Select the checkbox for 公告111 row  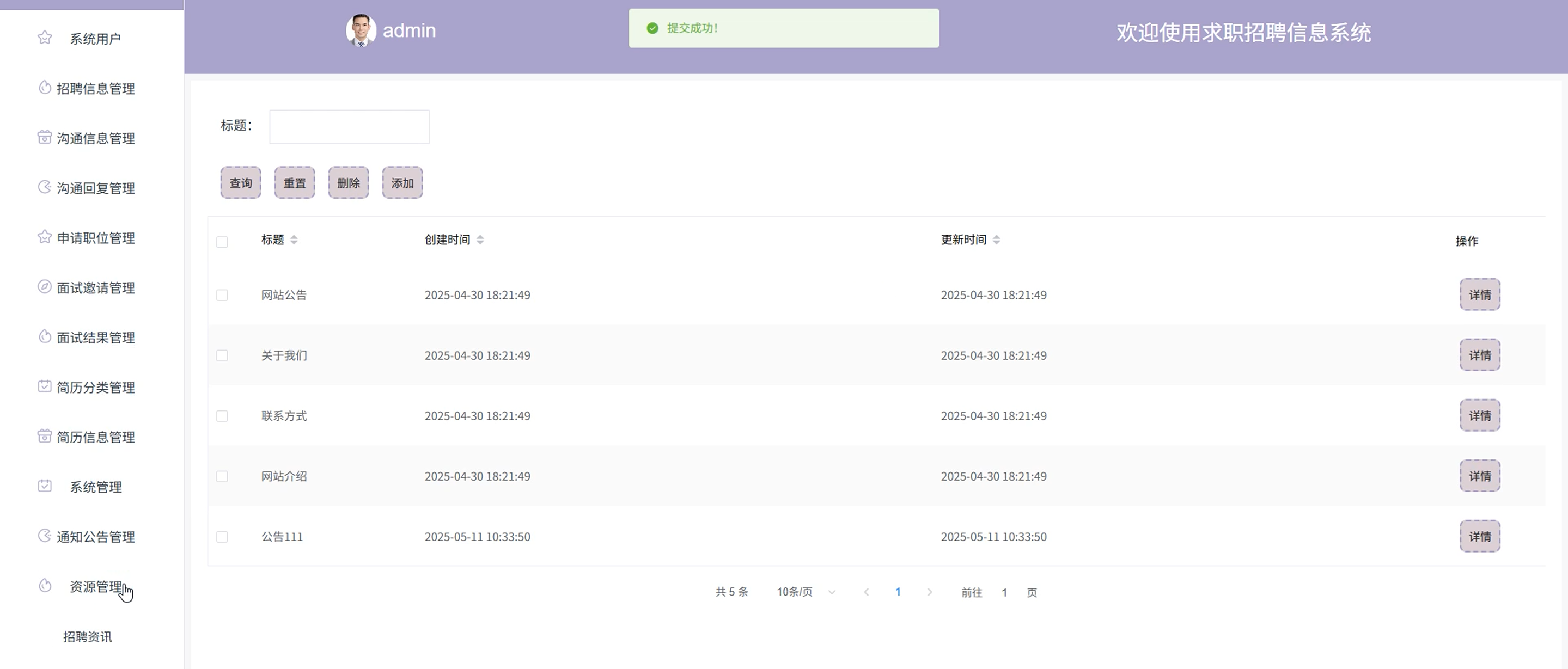[222, 537]
